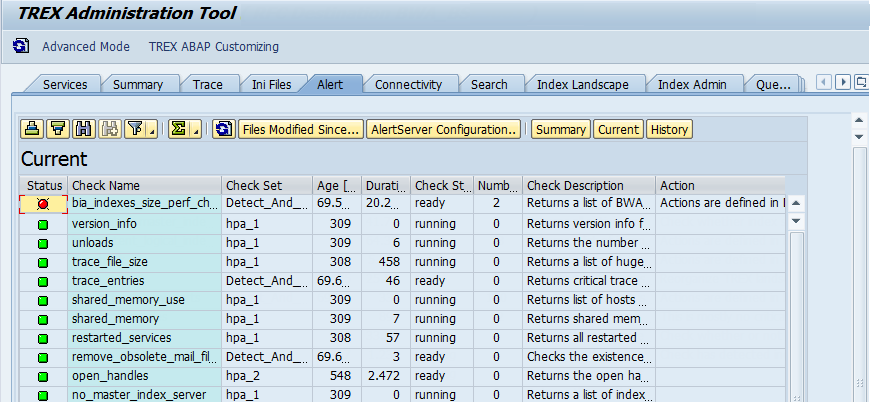The height and width of the screenshot is (402, 871).
Task: Click the Find binoculars icon
Action: tap(84, 129)
